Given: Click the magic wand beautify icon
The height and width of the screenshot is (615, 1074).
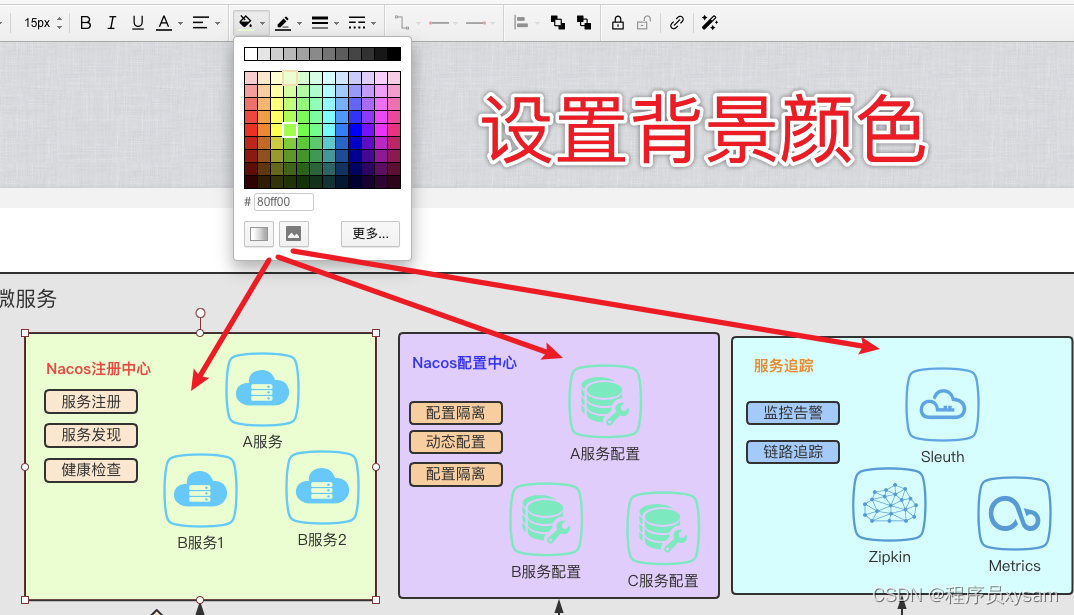Looking at the screenshot, I should pyautogui.click(x=710, y=23).
